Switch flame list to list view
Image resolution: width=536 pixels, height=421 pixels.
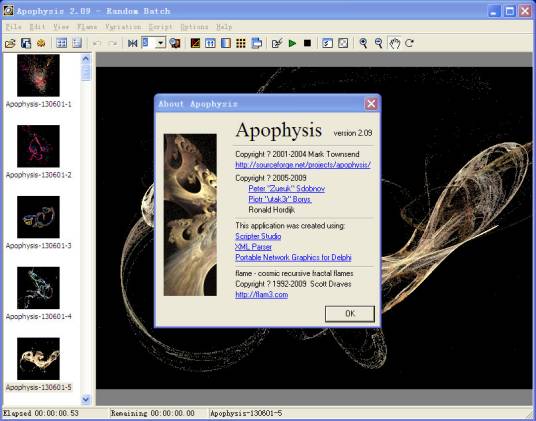click(x=77, y=43)
